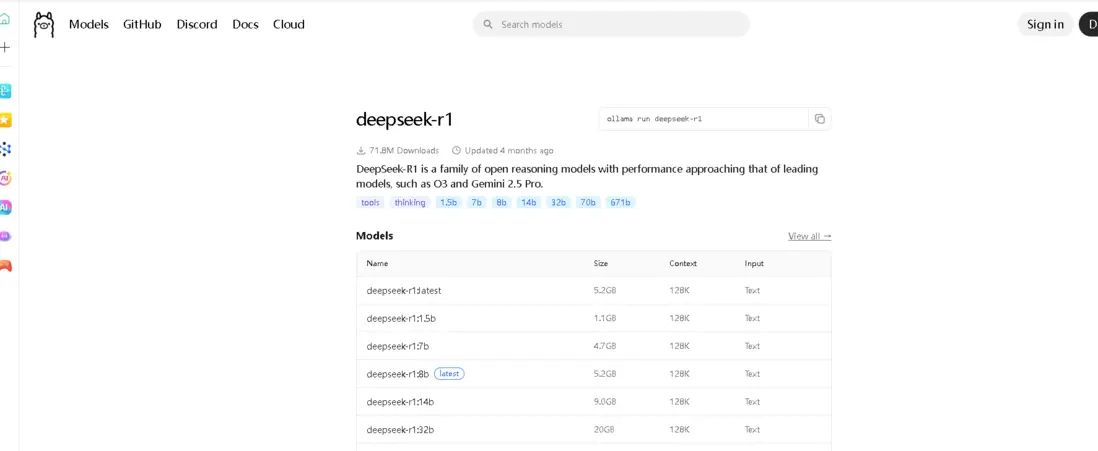Copy the ollama run command
The image size is (1098, 451).
[820, 119]
